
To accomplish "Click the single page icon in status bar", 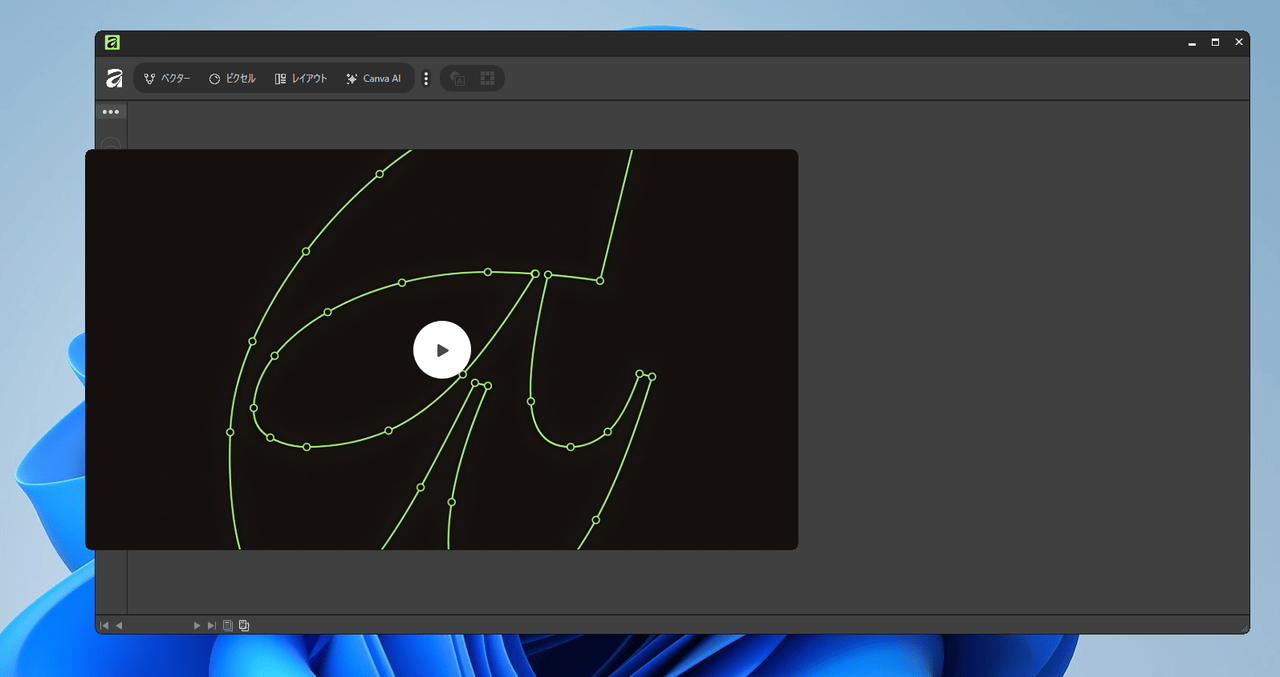I will click(x=228, y=626).
